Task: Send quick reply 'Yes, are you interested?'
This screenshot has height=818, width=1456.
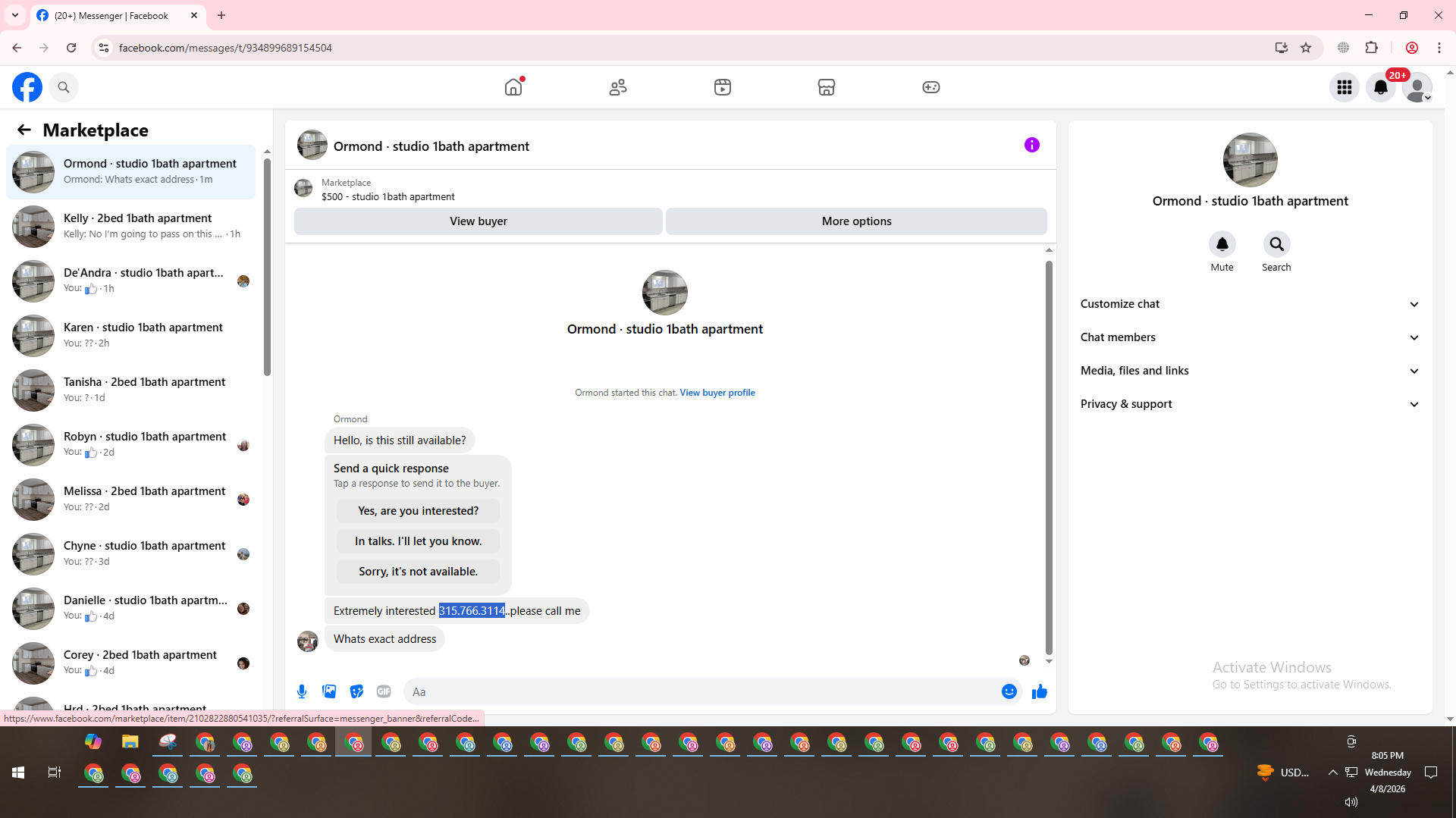Action: click(419, 511)
